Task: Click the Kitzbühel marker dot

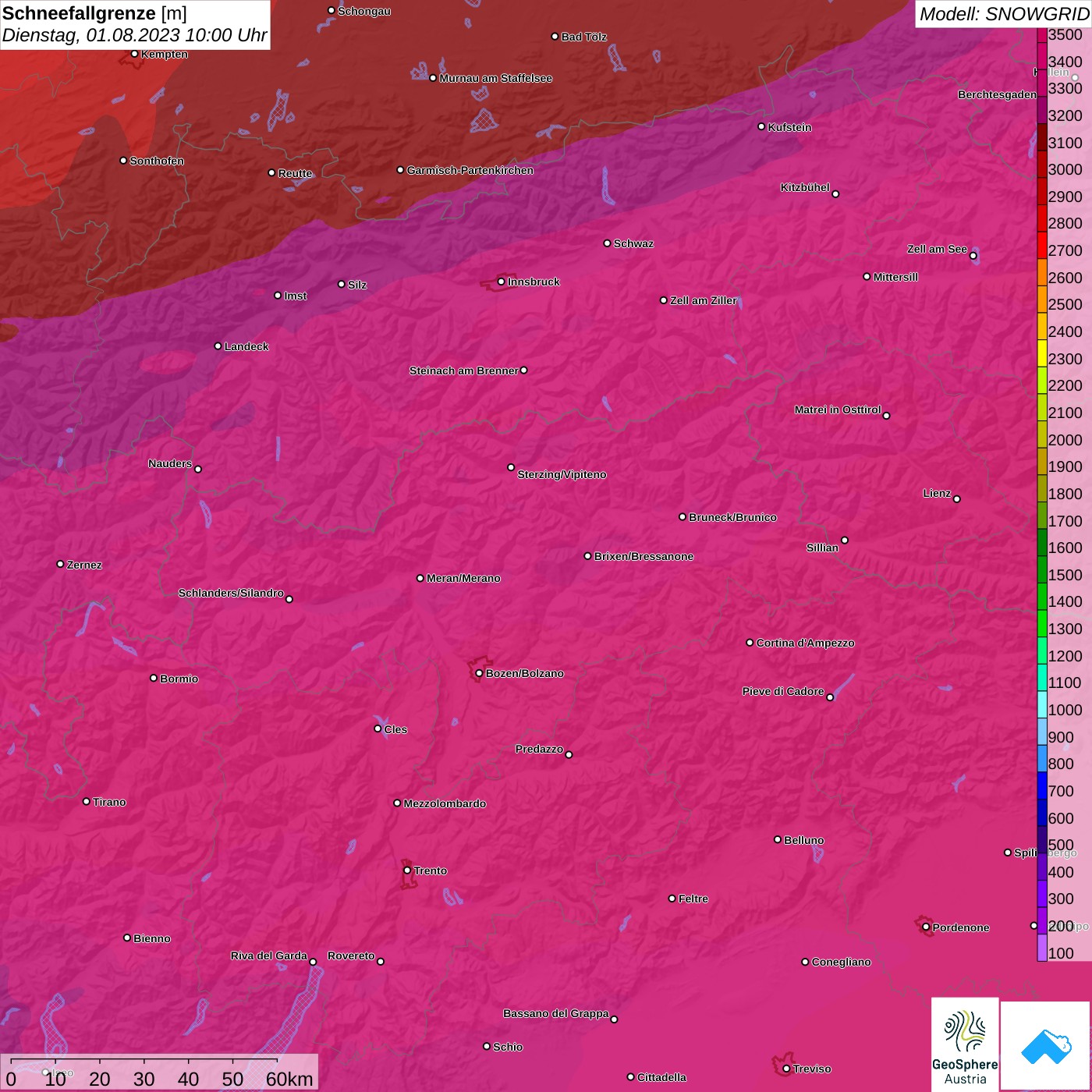Action: pyautogui.click(x=835, y=194)
